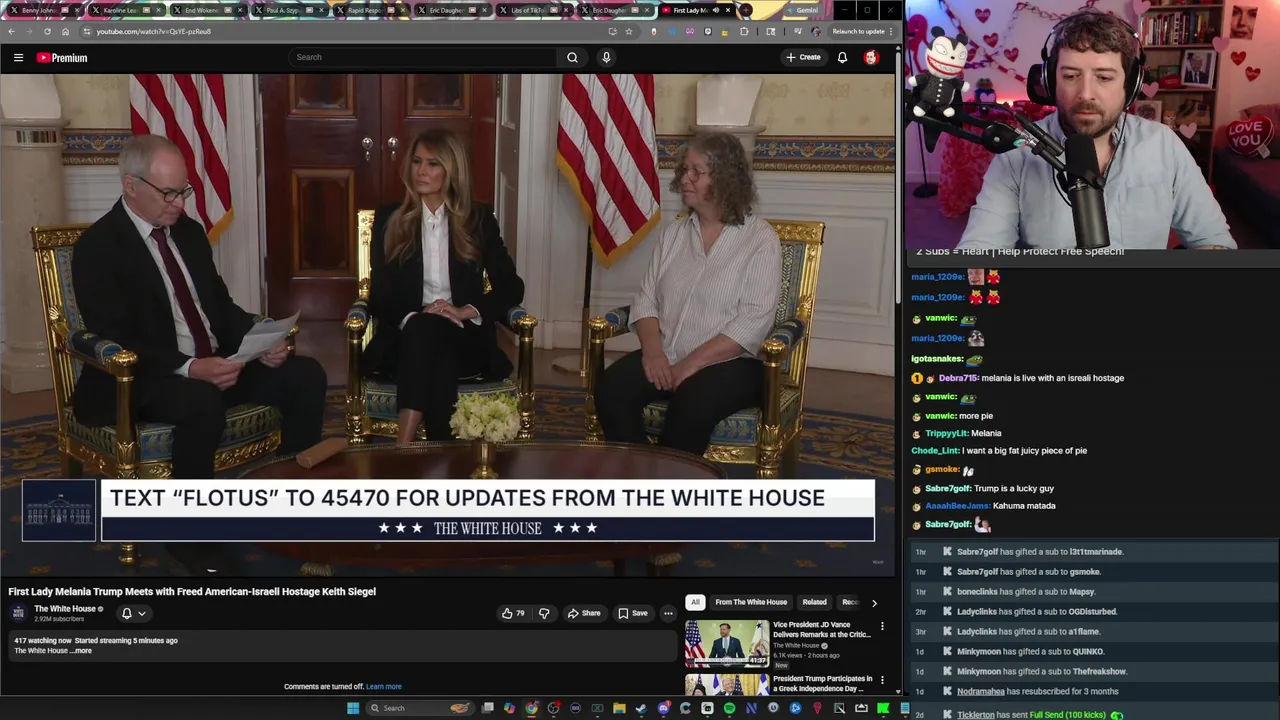Share the Melania Trump video

[584, 613]
